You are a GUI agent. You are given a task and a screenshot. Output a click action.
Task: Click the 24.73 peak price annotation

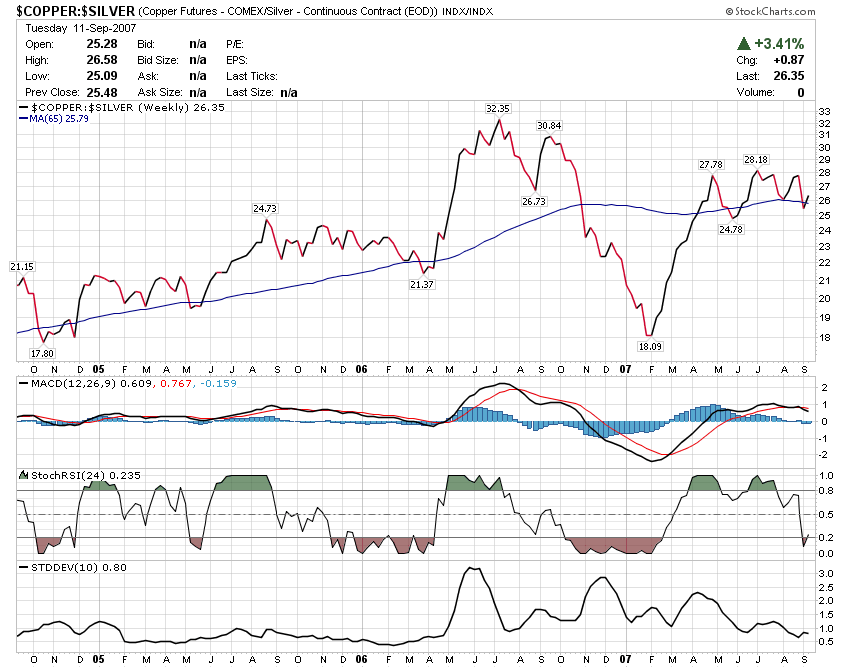coord(264,208)
